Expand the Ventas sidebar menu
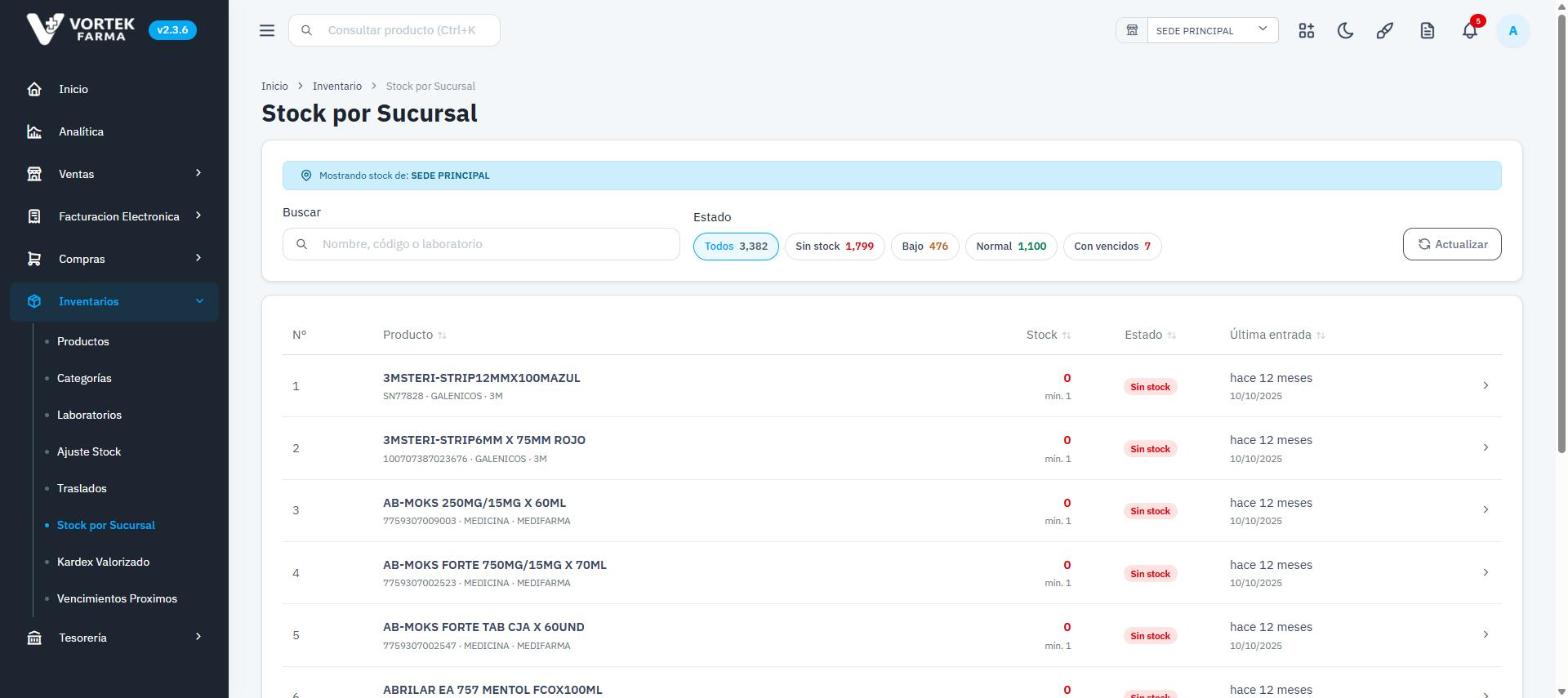The image size is (1568, 698). [114, 174]
